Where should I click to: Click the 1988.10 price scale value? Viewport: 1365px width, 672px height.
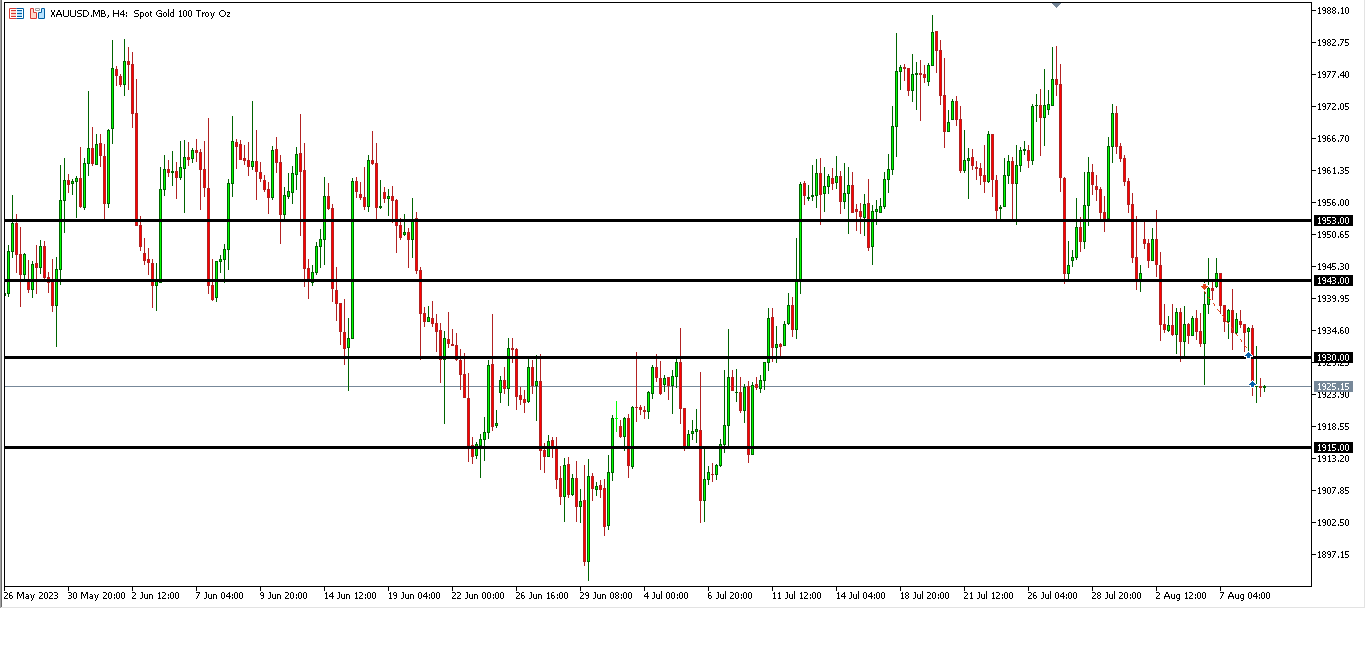point(1334,11)
